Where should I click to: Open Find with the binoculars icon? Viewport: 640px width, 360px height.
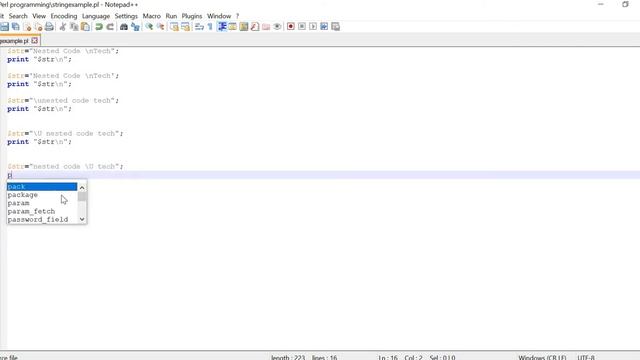point(124,27)
